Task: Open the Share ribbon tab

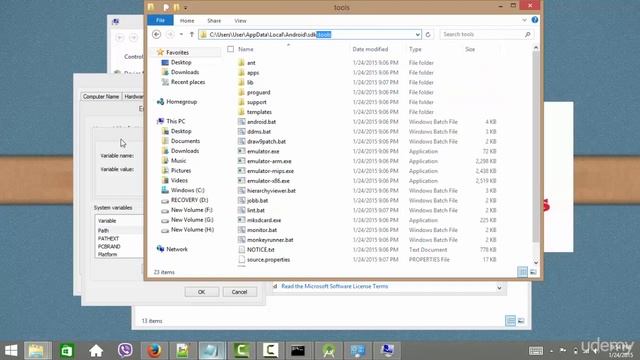Action: [x=214, y=20]
